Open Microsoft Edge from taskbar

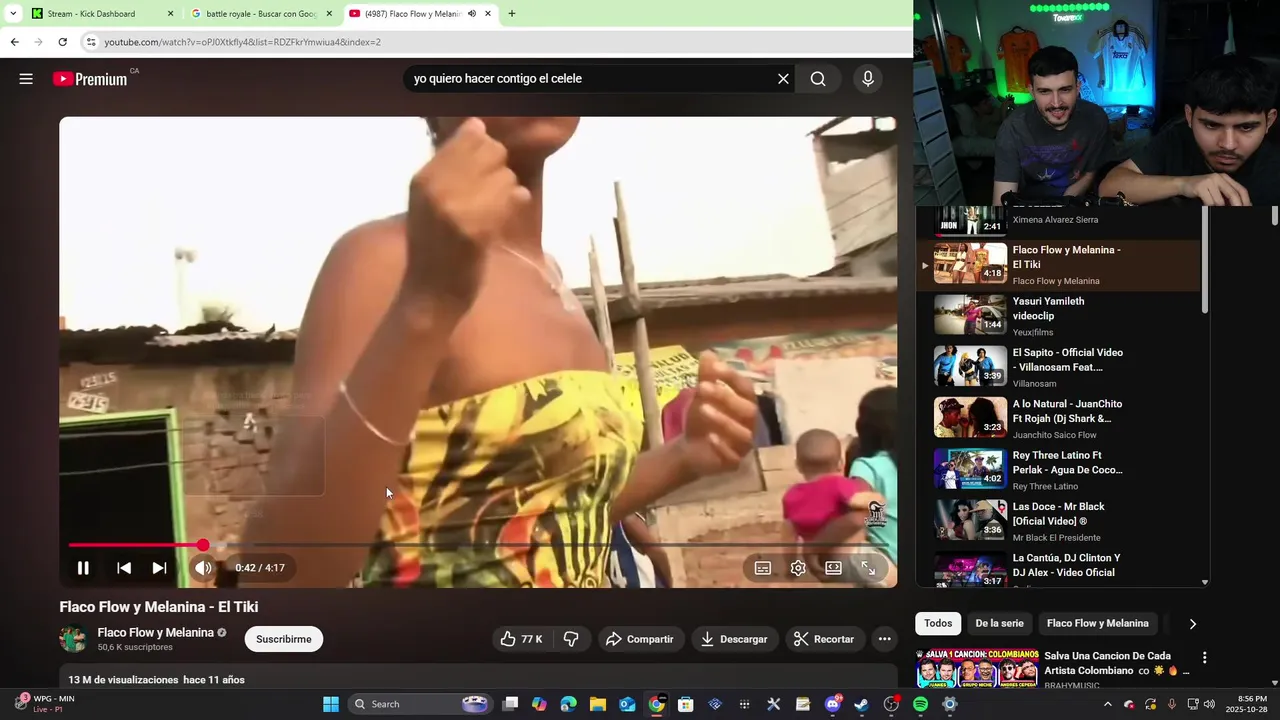click(x=568, y=704)
